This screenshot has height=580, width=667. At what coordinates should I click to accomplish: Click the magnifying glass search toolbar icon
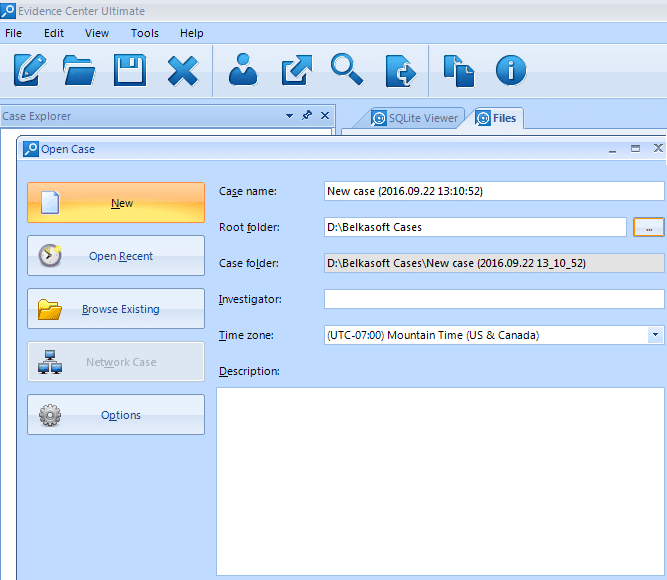coord(347,69)
